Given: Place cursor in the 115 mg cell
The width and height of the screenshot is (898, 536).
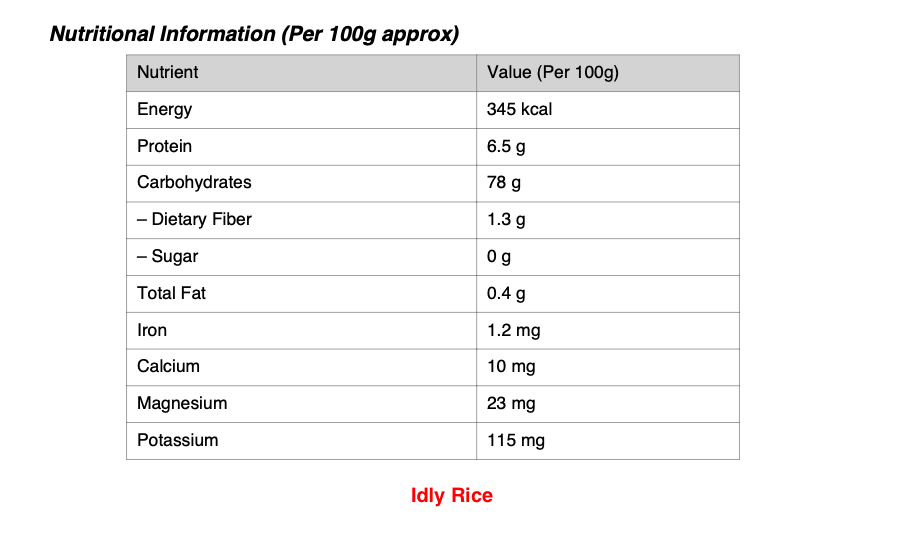Looking at the screenshot, I should pos(515,440).
